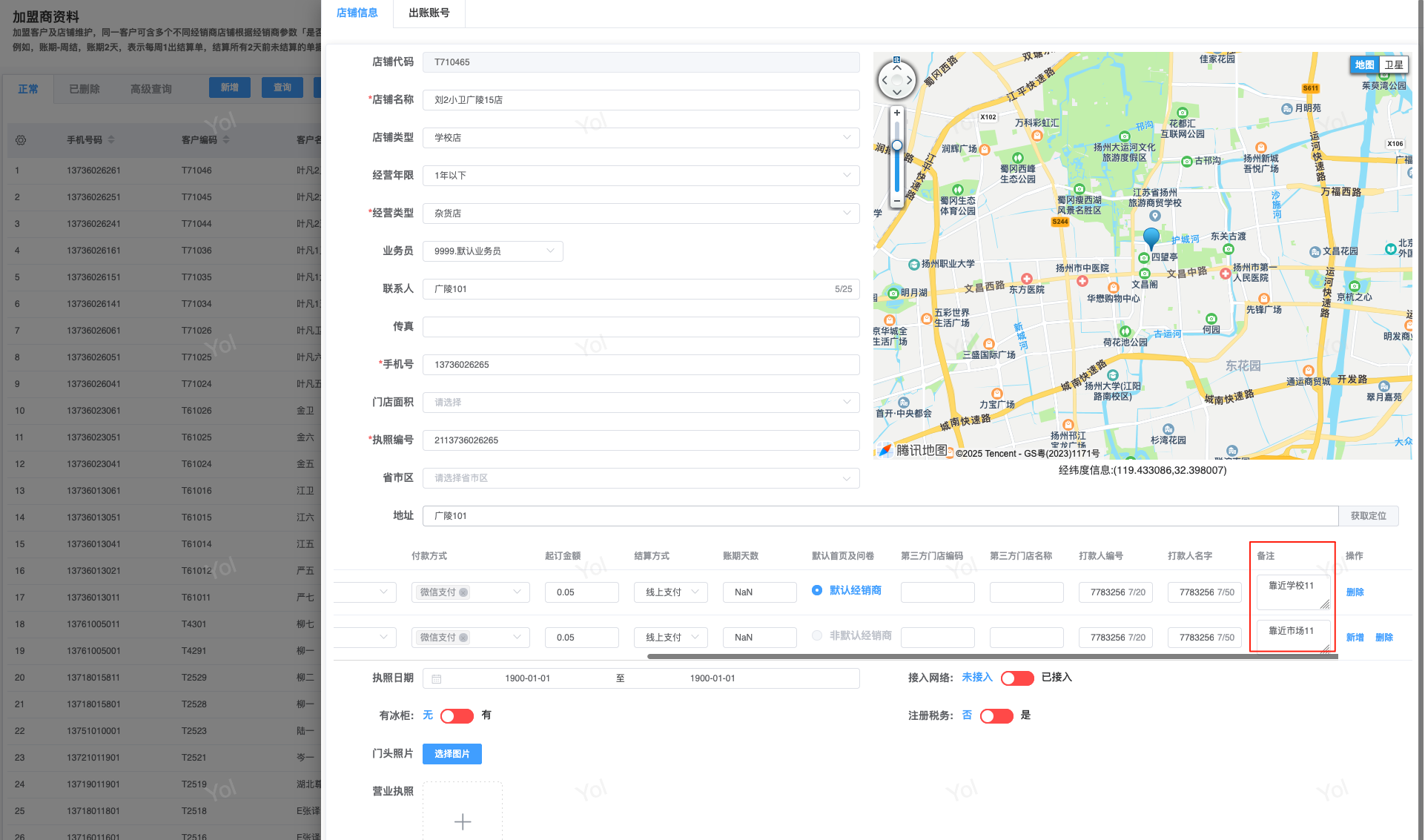Toggle the 注册税务 switch
This screenshot has height=840, width=1425.
[x=996, y=715]
